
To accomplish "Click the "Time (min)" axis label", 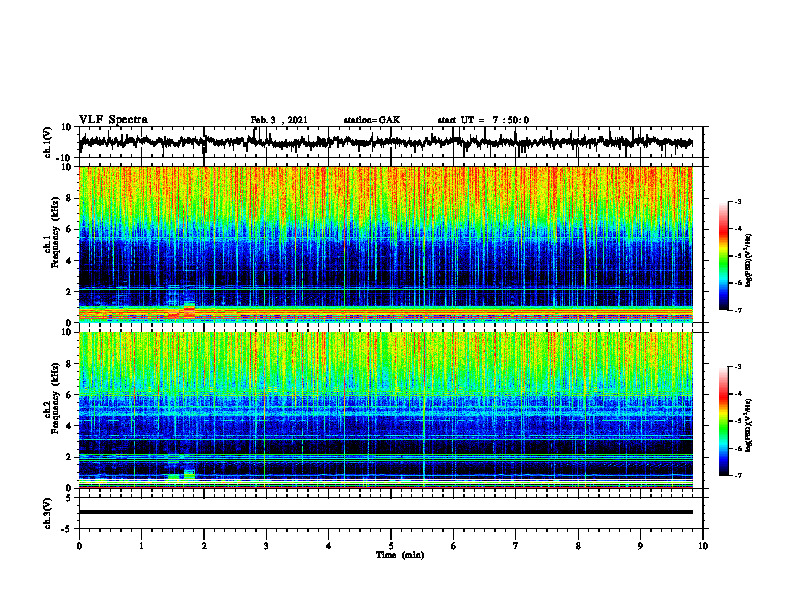I will 400,555.
